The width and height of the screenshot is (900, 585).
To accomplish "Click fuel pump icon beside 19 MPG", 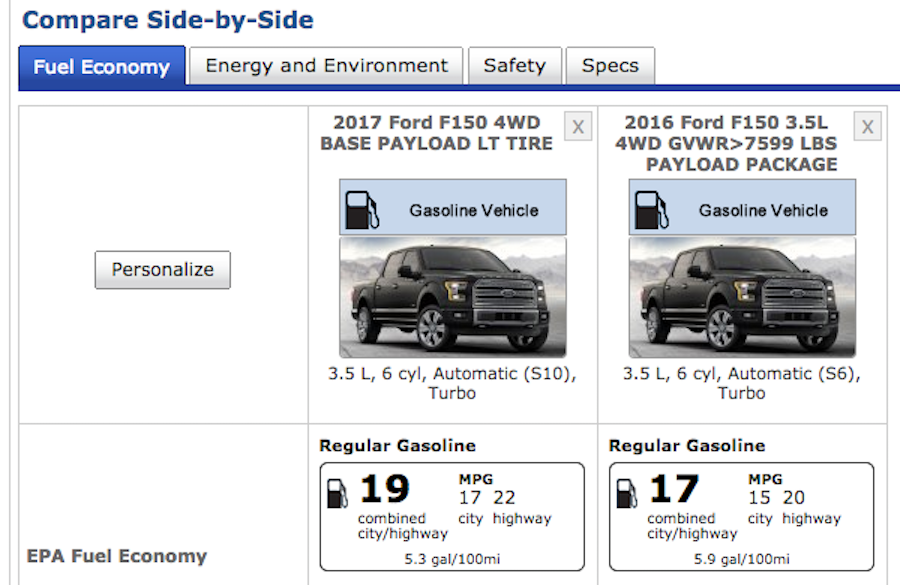I will coord(338,494).
